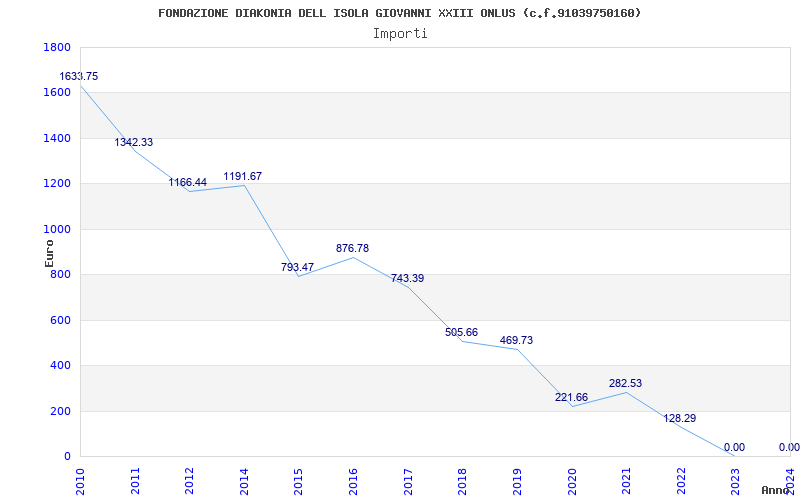Image resolution: width=800 pixels, height=500 pixels.
Task: Click the 0 y-axis tick label
Action: tap(67, 457)
